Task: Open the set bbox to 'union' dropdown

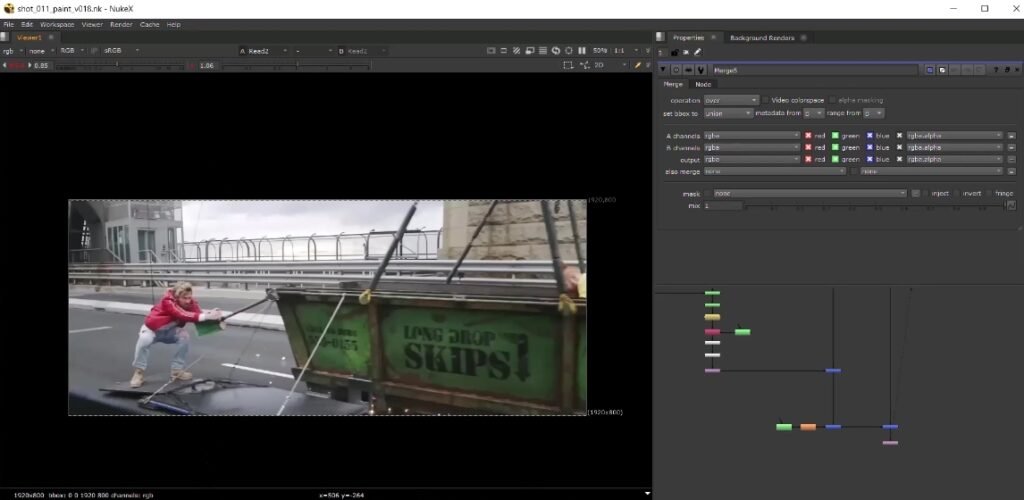Action: click(x=728, y=113)
